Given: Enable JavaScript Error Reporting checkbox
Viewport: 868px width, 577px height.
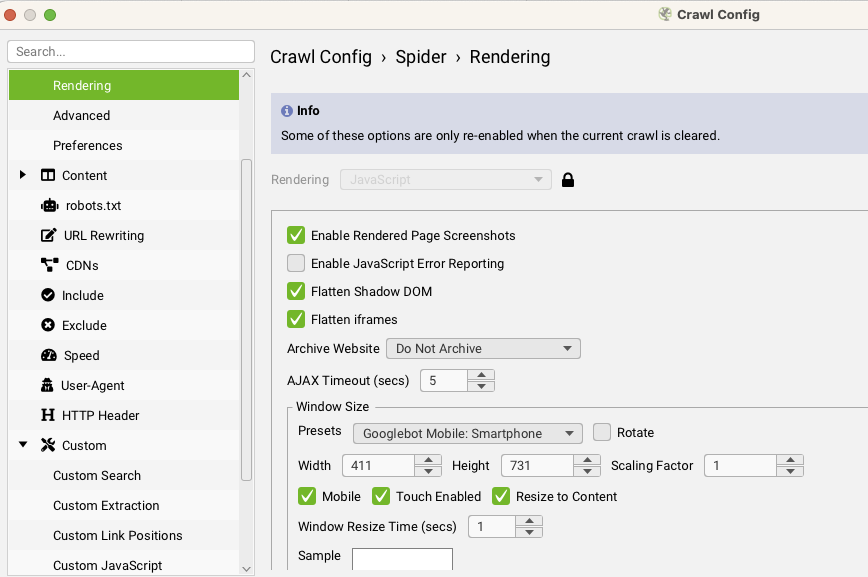Looking at the screenshot, I should point(296,264).
